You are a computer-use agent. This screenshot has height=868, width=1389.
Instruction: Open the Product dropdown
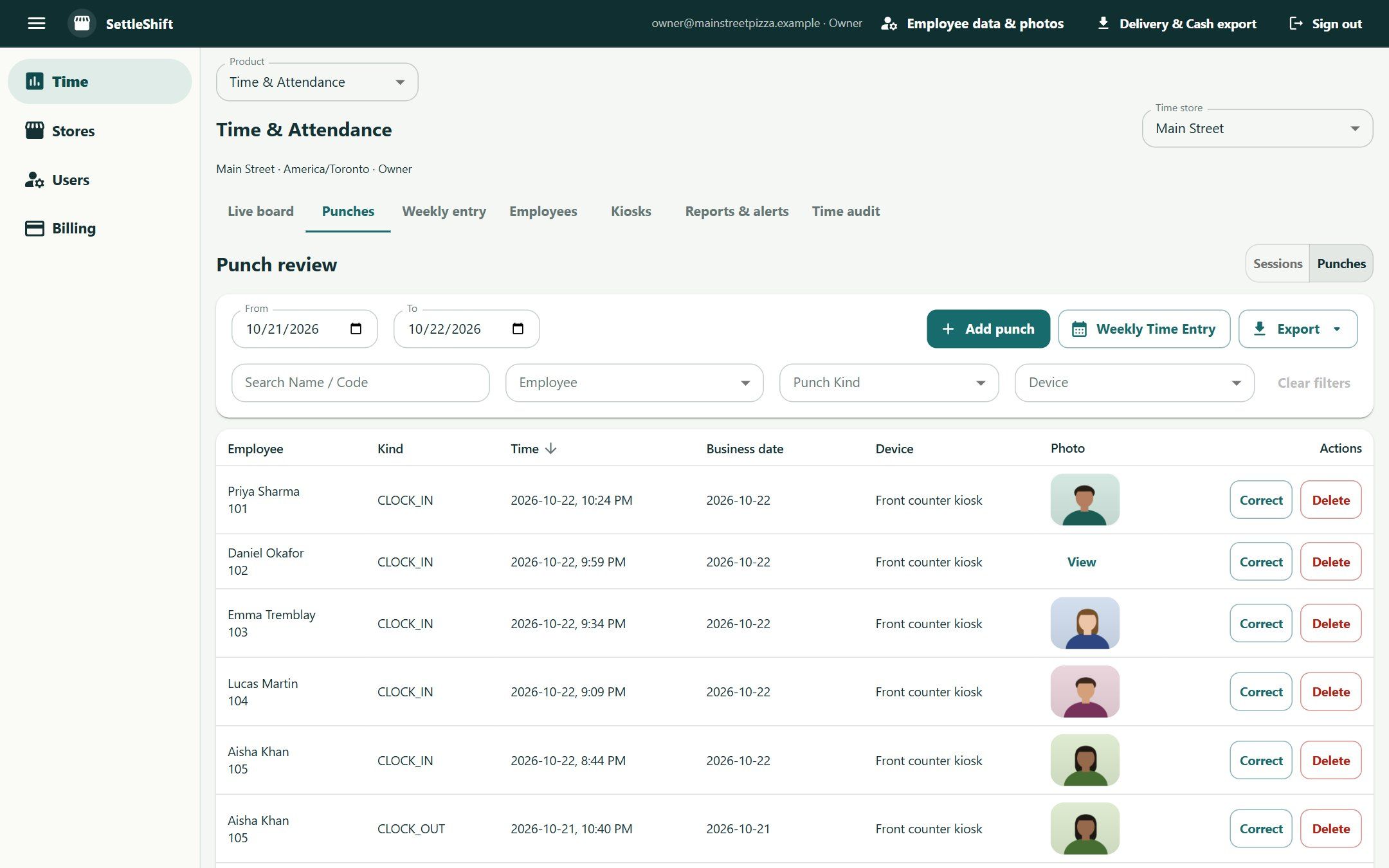point(317,82)
